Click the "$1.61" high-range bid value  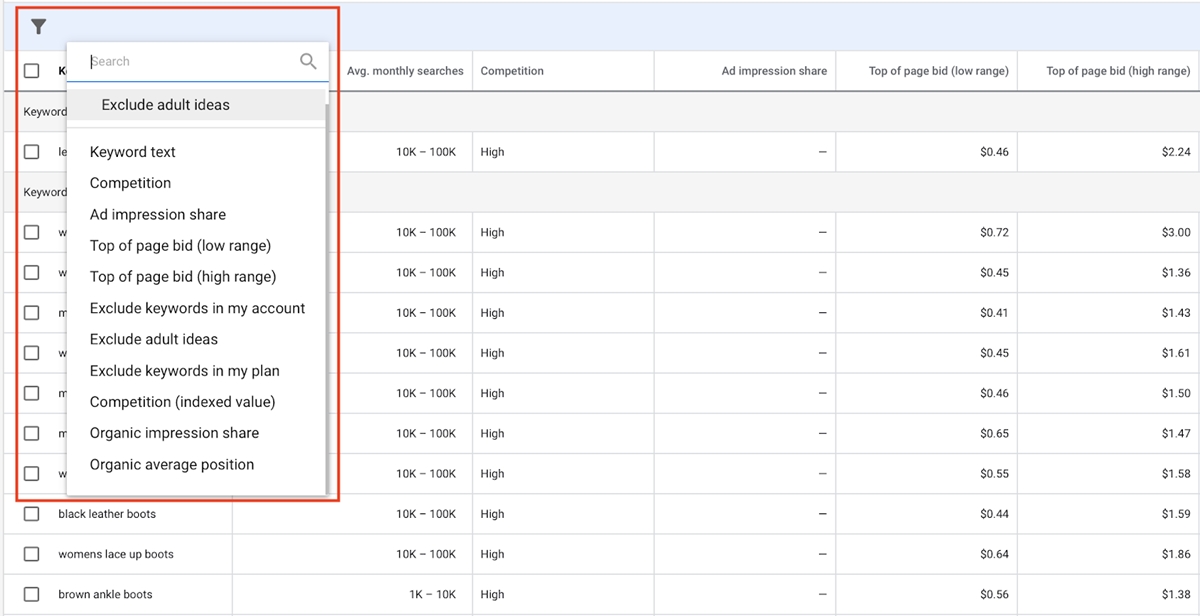(1176, 353)
